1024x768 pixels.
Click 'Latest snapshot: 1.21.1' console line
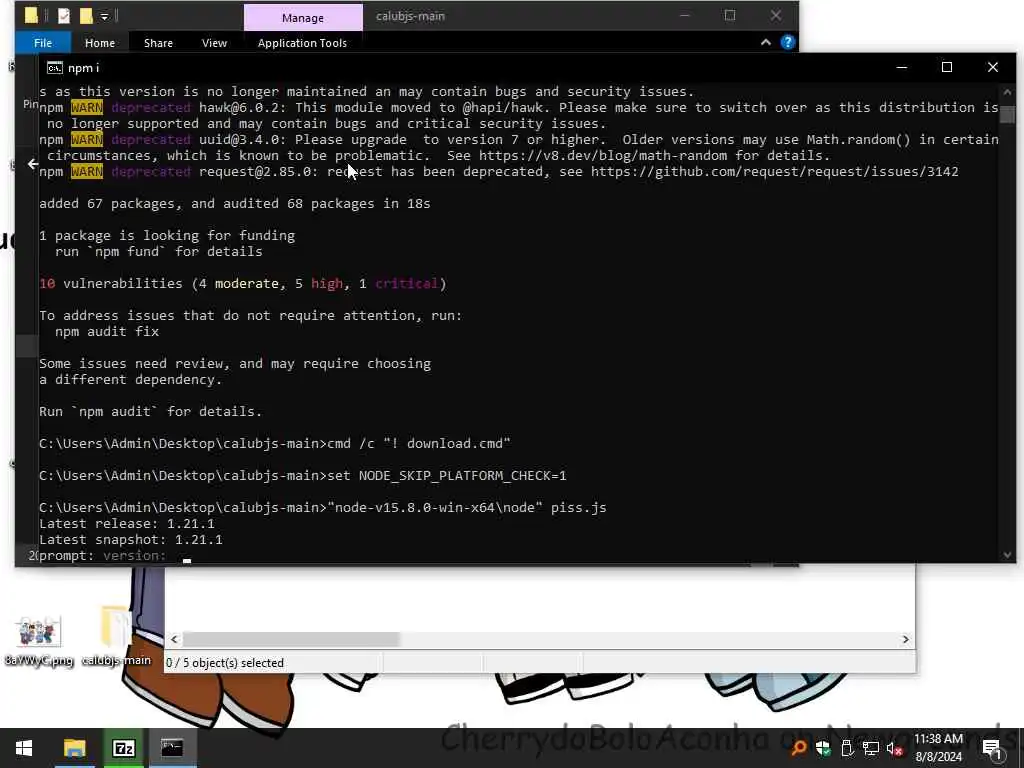pyautogui.click(x=131, y=540)
